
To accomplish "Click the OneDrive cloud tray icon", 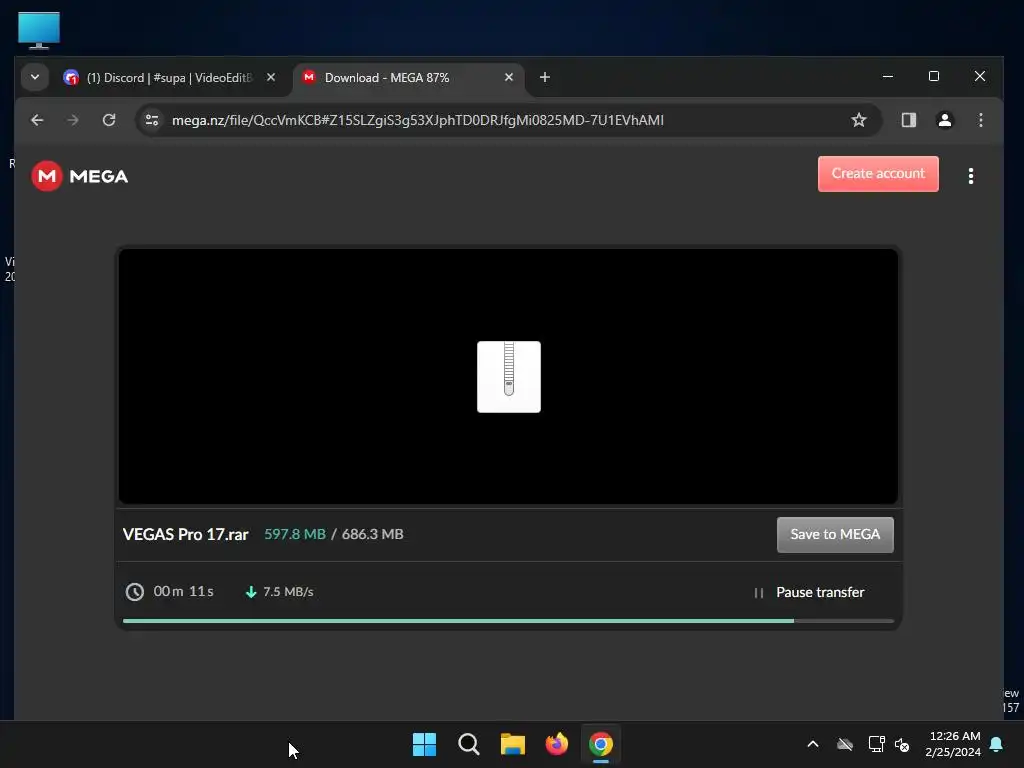I will (845, 744).
